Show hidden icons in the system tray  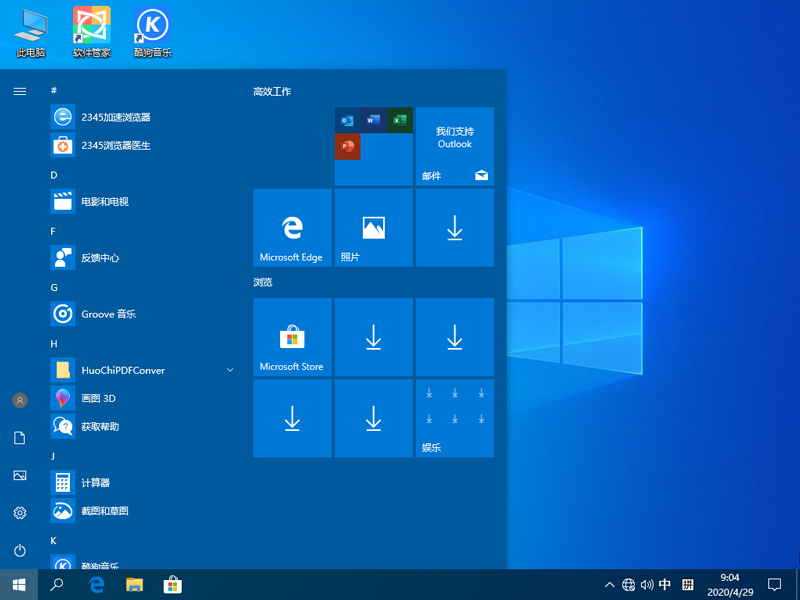click(x=609, y=585)
